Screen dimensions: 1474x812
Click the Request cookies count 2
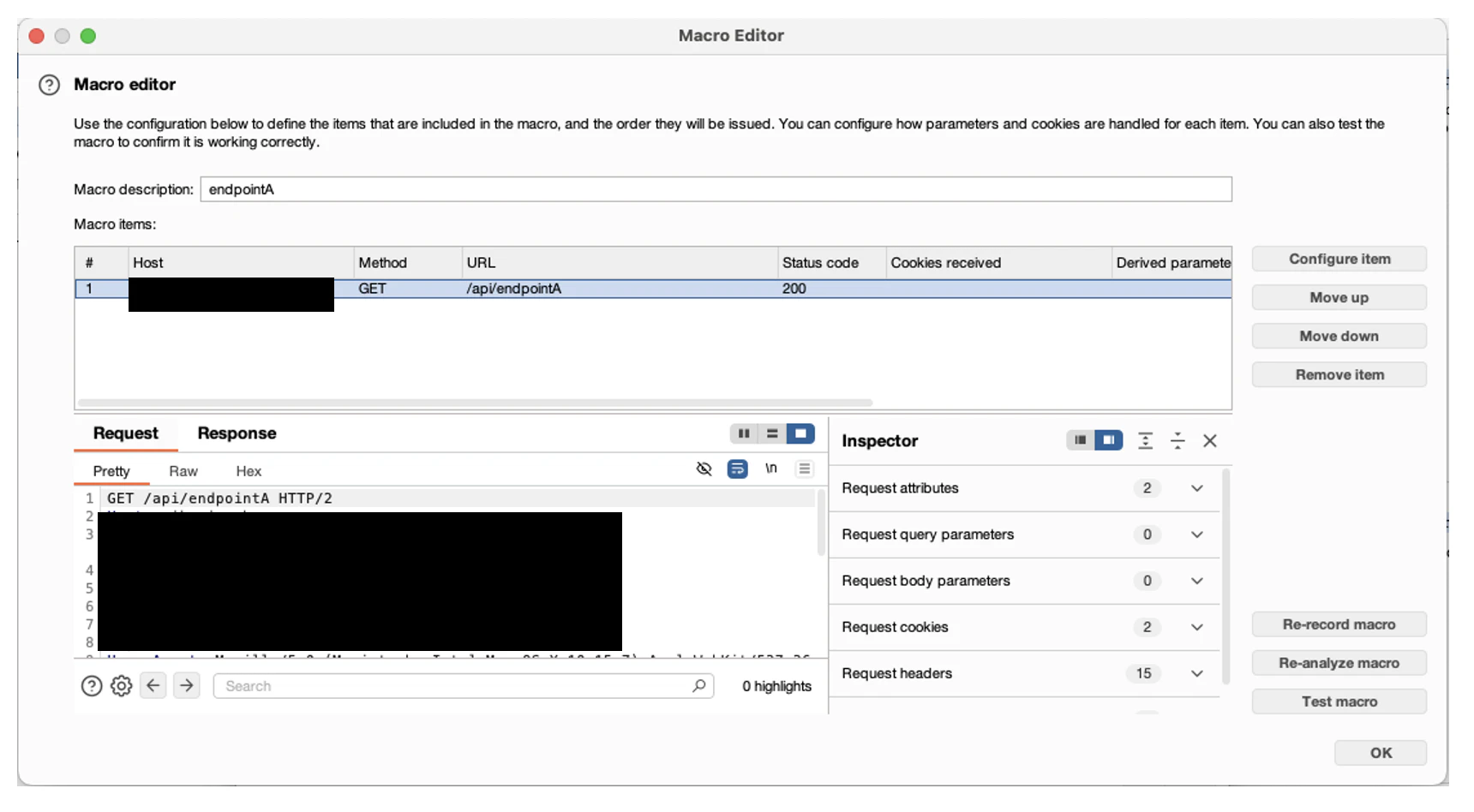tap(1147, 627)
